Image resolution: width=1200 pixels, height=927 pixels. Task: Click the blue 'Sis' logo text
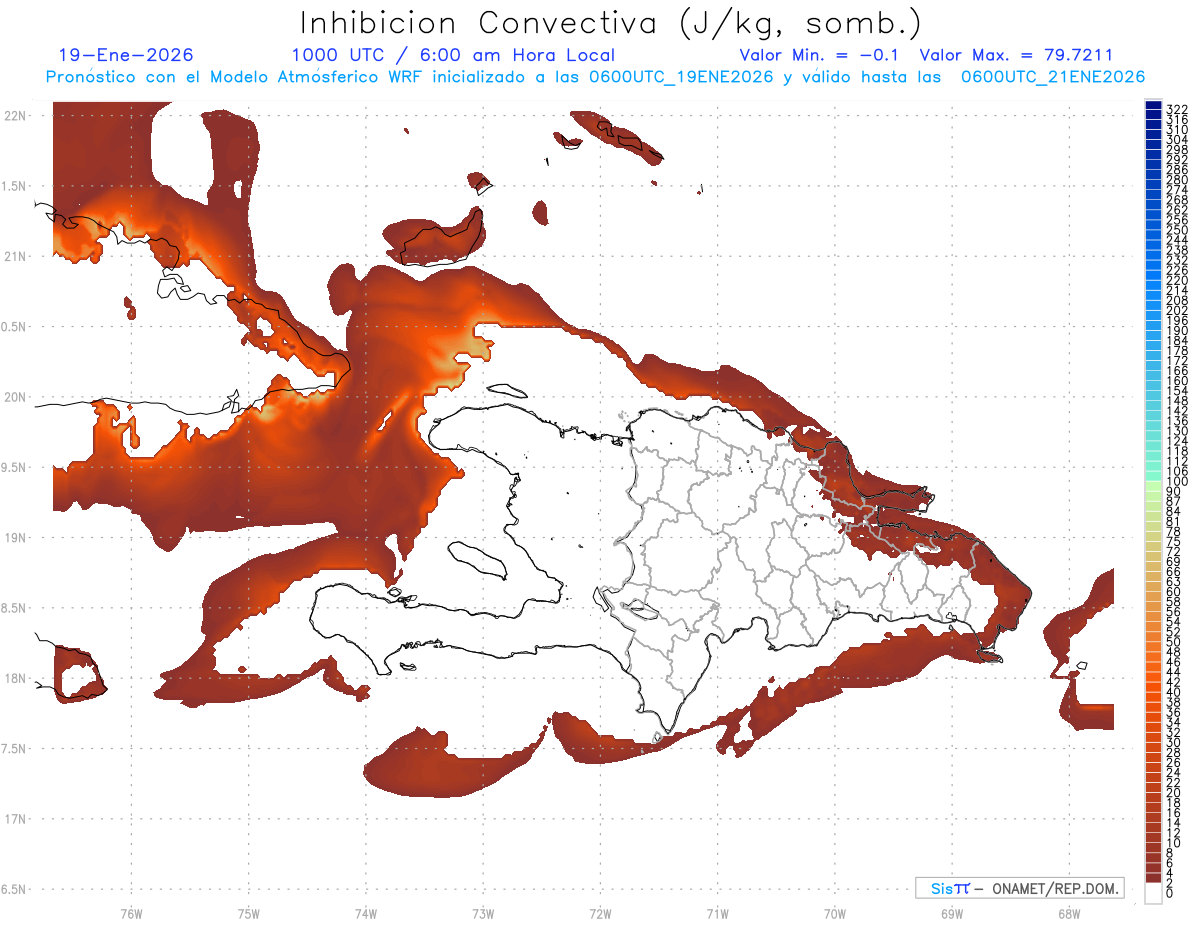942,888
